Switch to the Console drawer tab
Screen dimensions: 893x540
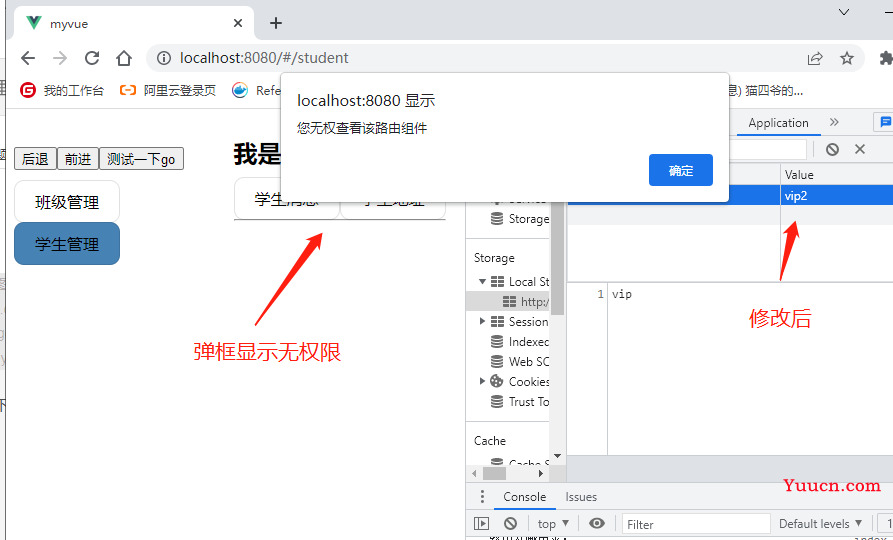[525, 497]
